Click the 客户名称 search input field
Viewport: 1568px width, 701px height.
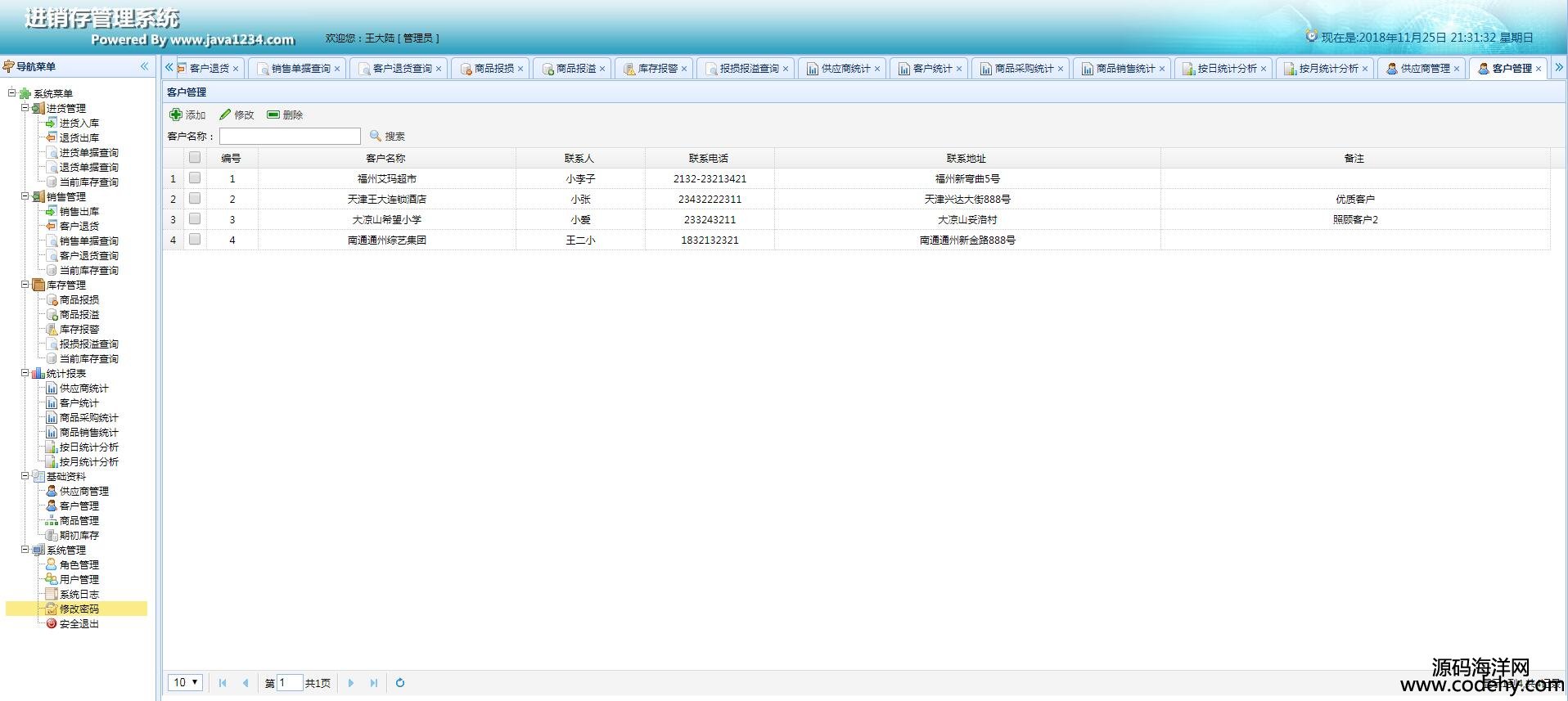point(290,136)
